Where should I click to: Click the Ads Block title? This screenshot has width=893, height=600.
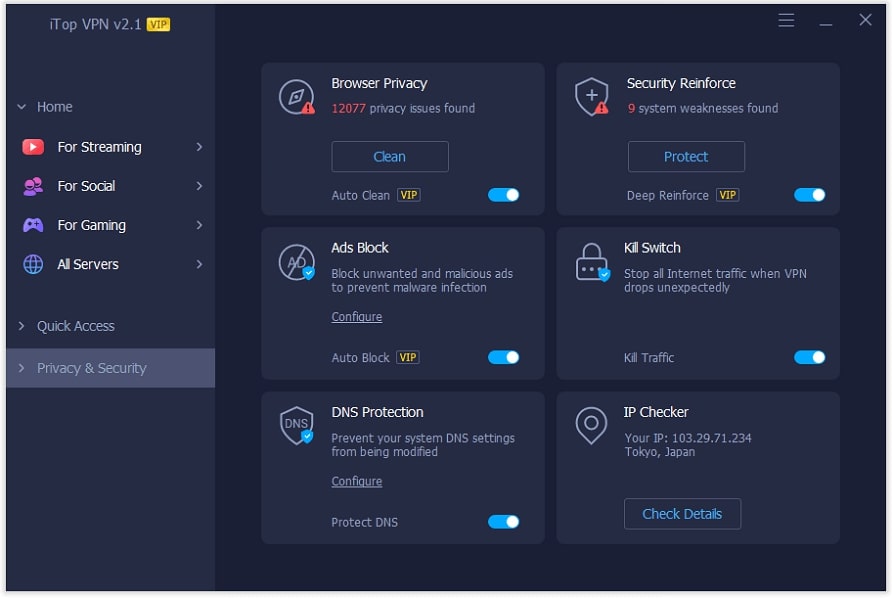pos(360,248)
